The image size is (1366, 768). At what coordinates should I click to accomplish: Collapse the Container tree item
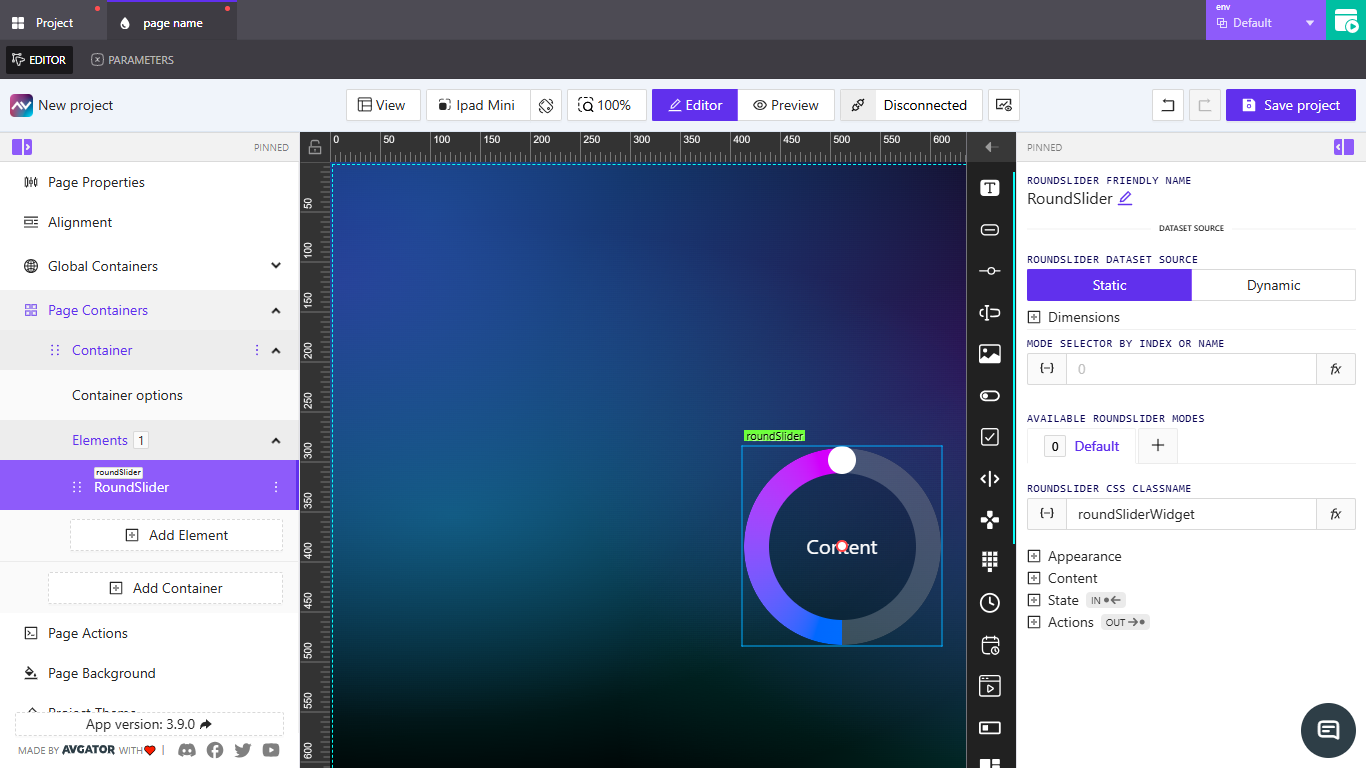click(x=277, y=350)
